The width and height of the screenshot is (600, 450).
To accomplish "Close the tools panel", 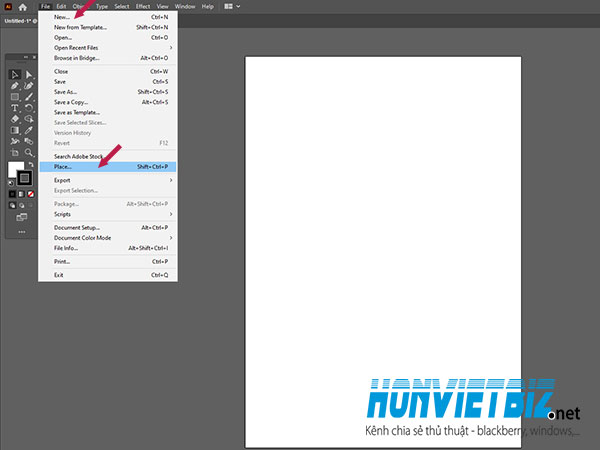I will [x=34, y=57].
